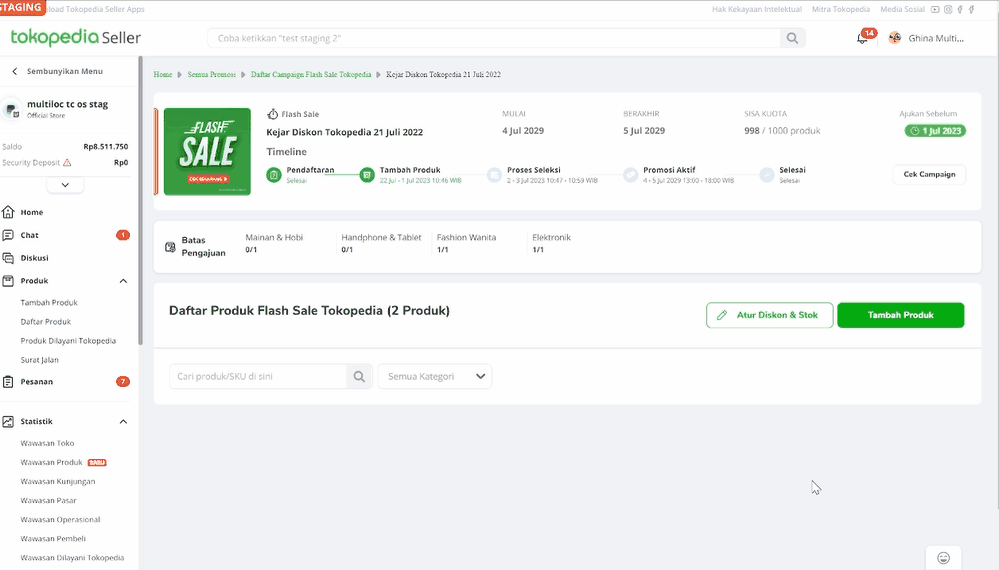Expand the saldo details chevron

[x=65, y=185]
